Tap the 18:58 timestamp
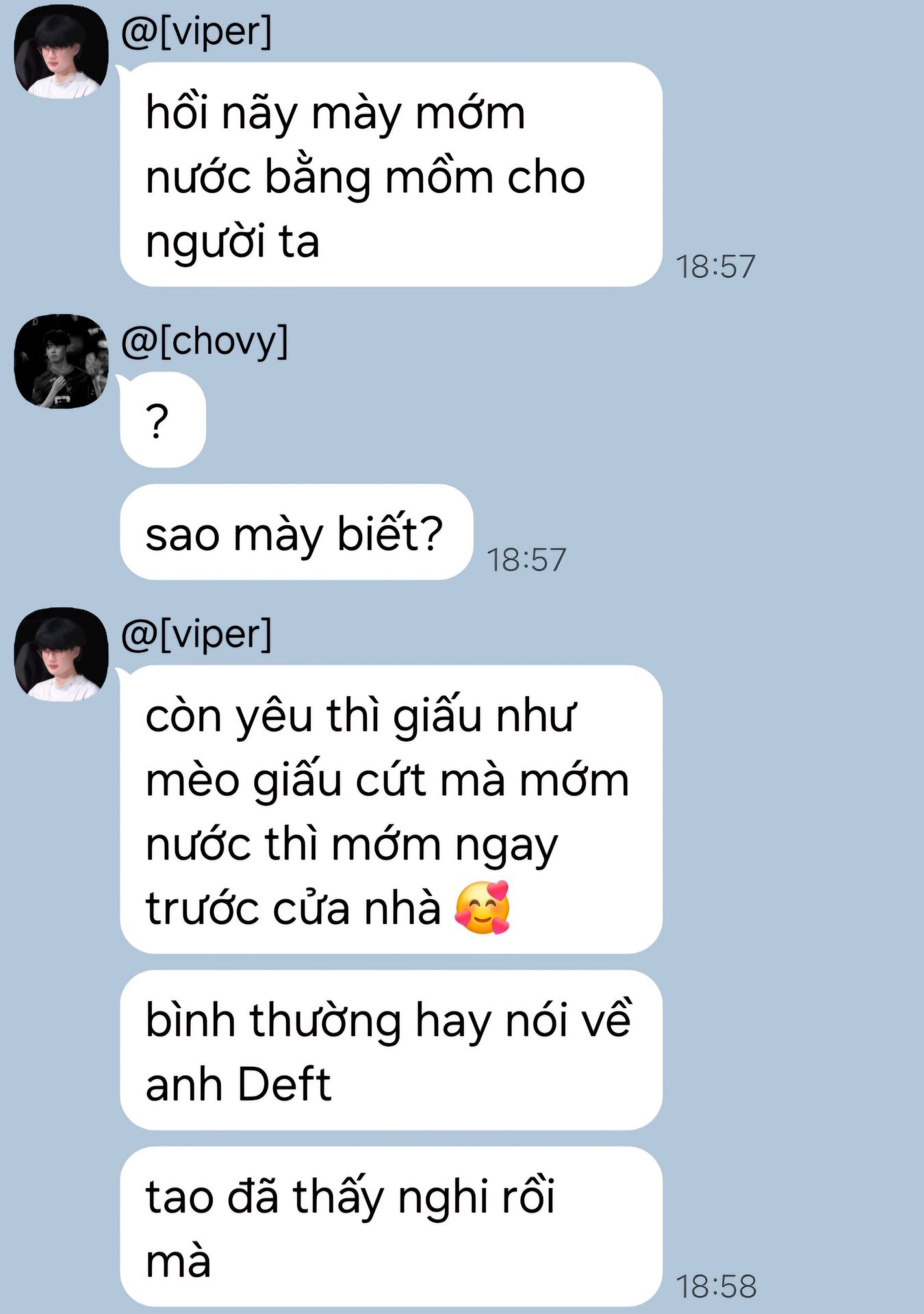The image size is (924, 1314). 716,1287
